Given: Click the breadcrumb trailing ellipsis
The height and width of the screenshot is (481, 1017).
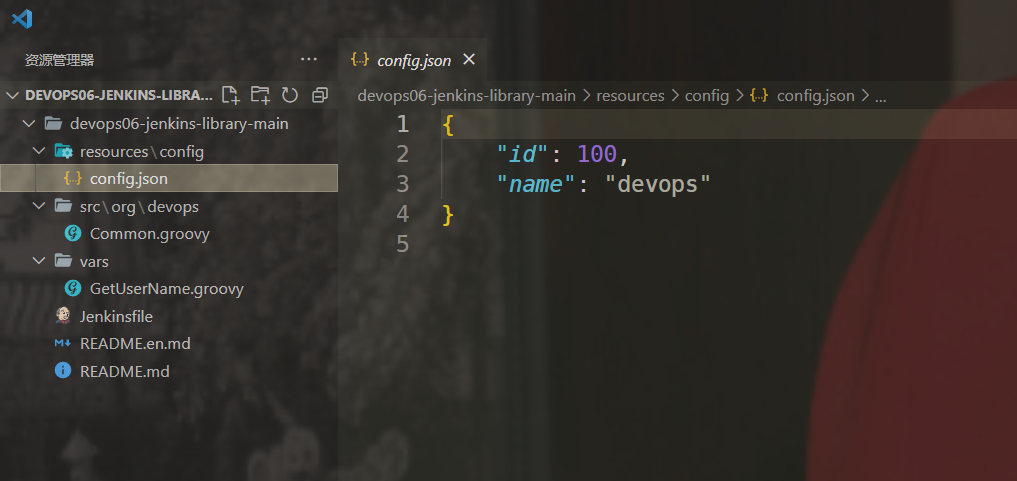Looking at the screenshot, I should [881, 97].
